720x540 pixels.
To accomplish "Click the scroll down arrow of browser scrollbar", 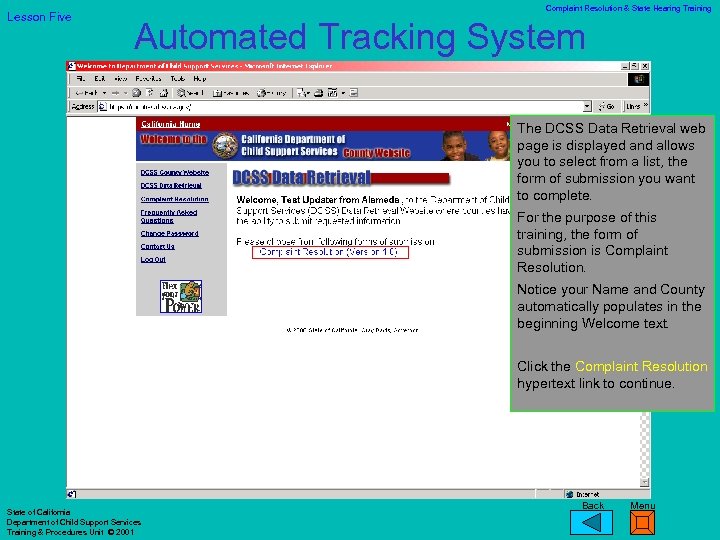I will tap(645, 482).
